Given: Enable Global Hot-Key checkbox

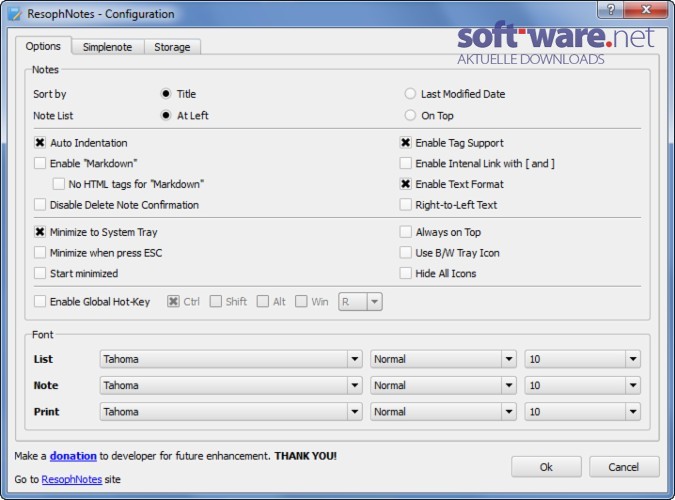Looking at the screenshot, I should tap(40, 301).
